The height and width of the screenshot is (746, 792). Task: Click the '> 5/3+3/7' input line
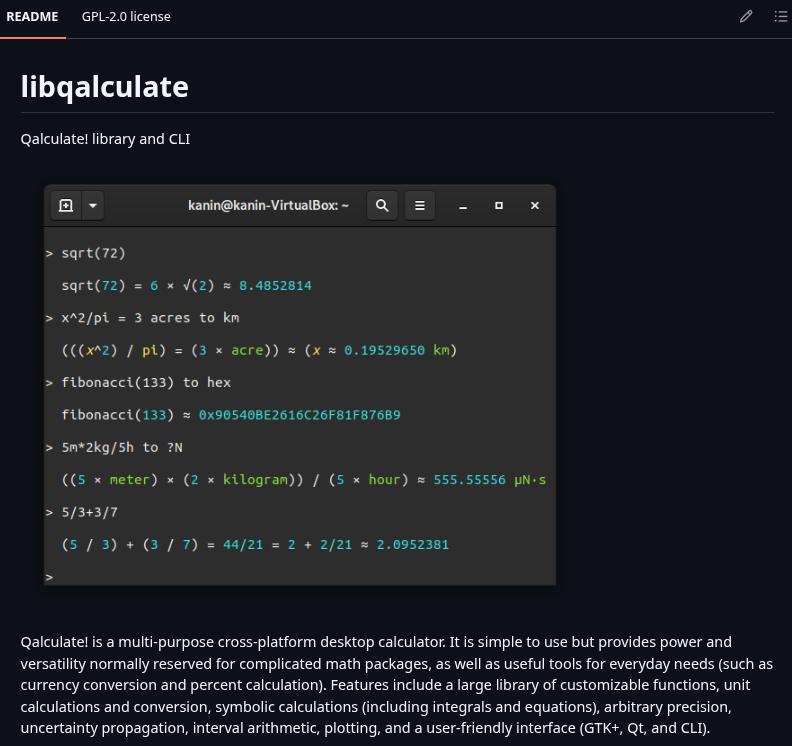coord(81,512)
